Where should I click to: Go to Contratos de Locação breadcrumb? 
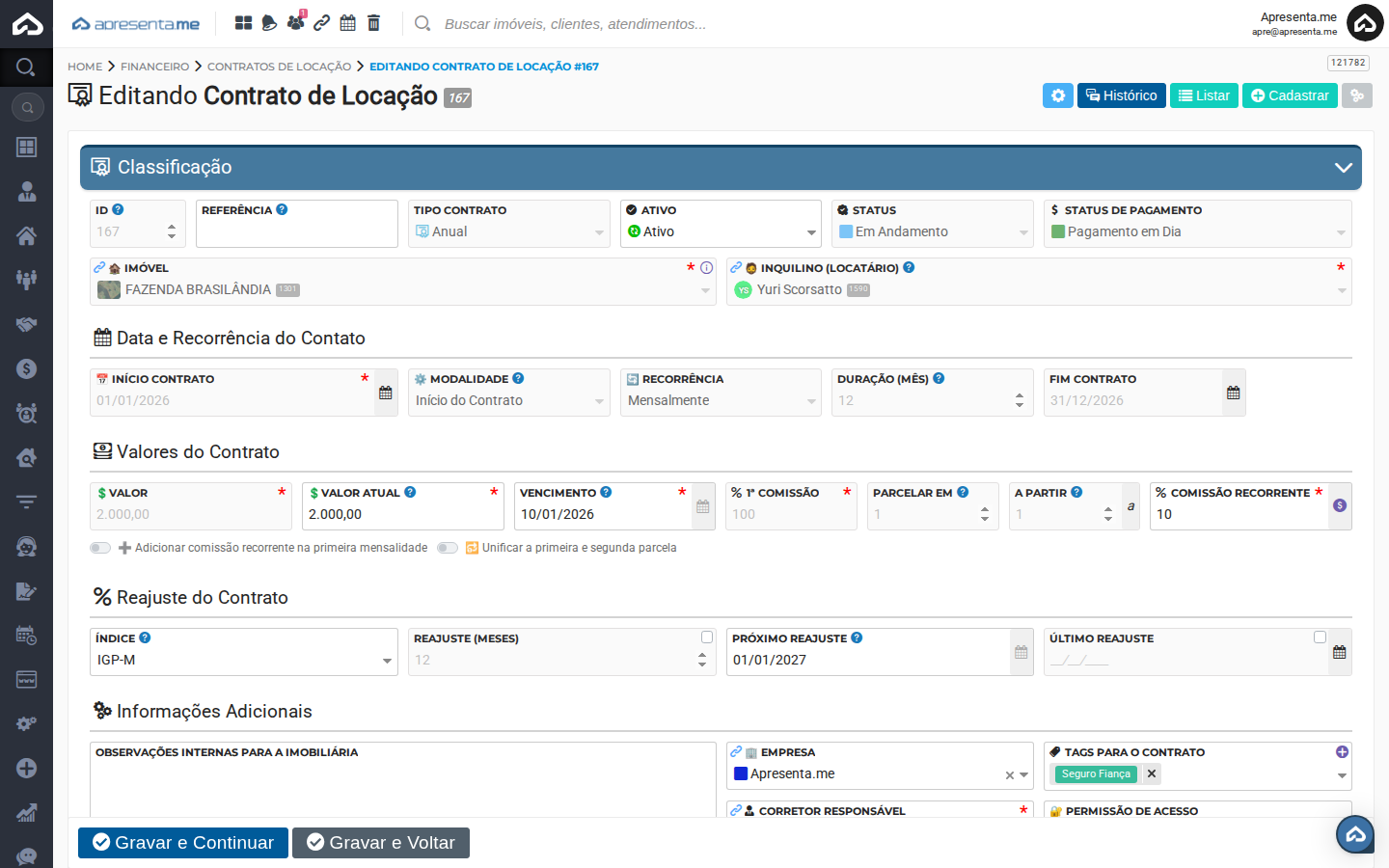point(279,67)
